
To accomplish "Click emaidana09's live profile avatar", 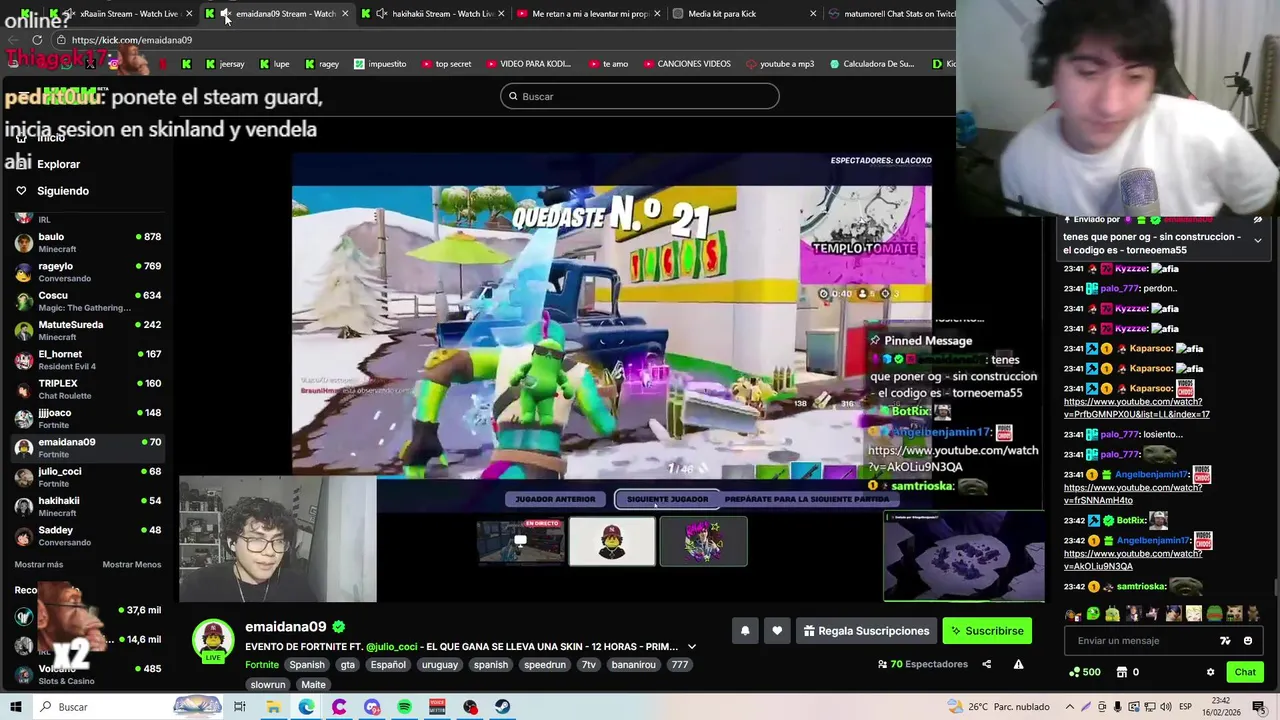I will pos(213,641).
